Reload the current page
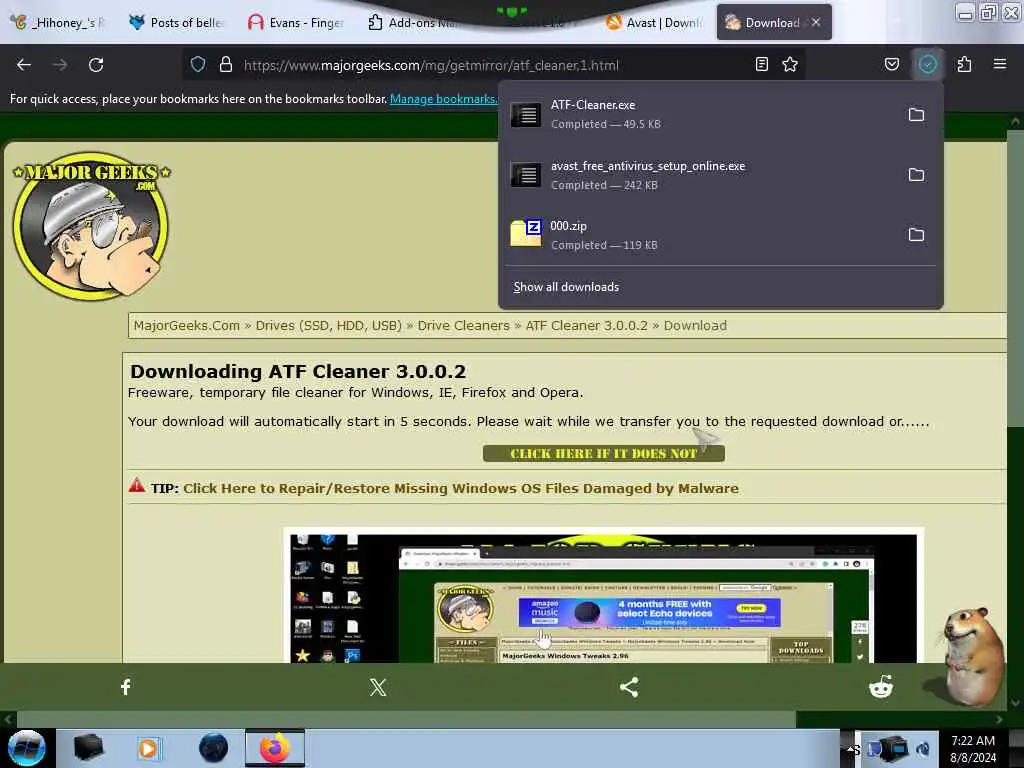 coord(96,65)
